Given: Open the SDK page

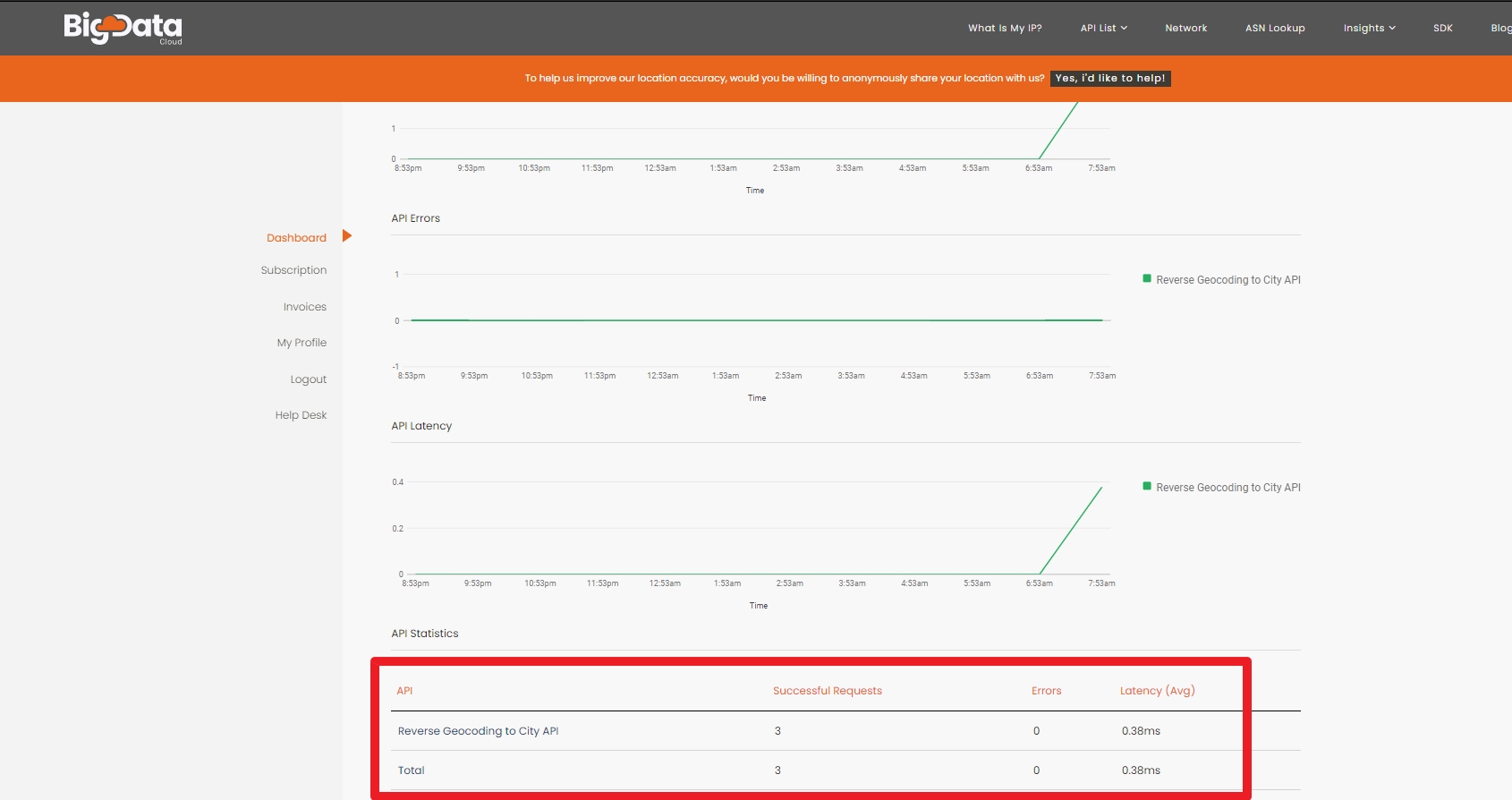Looking at the screenshot, I should [x=1442, y=28].
